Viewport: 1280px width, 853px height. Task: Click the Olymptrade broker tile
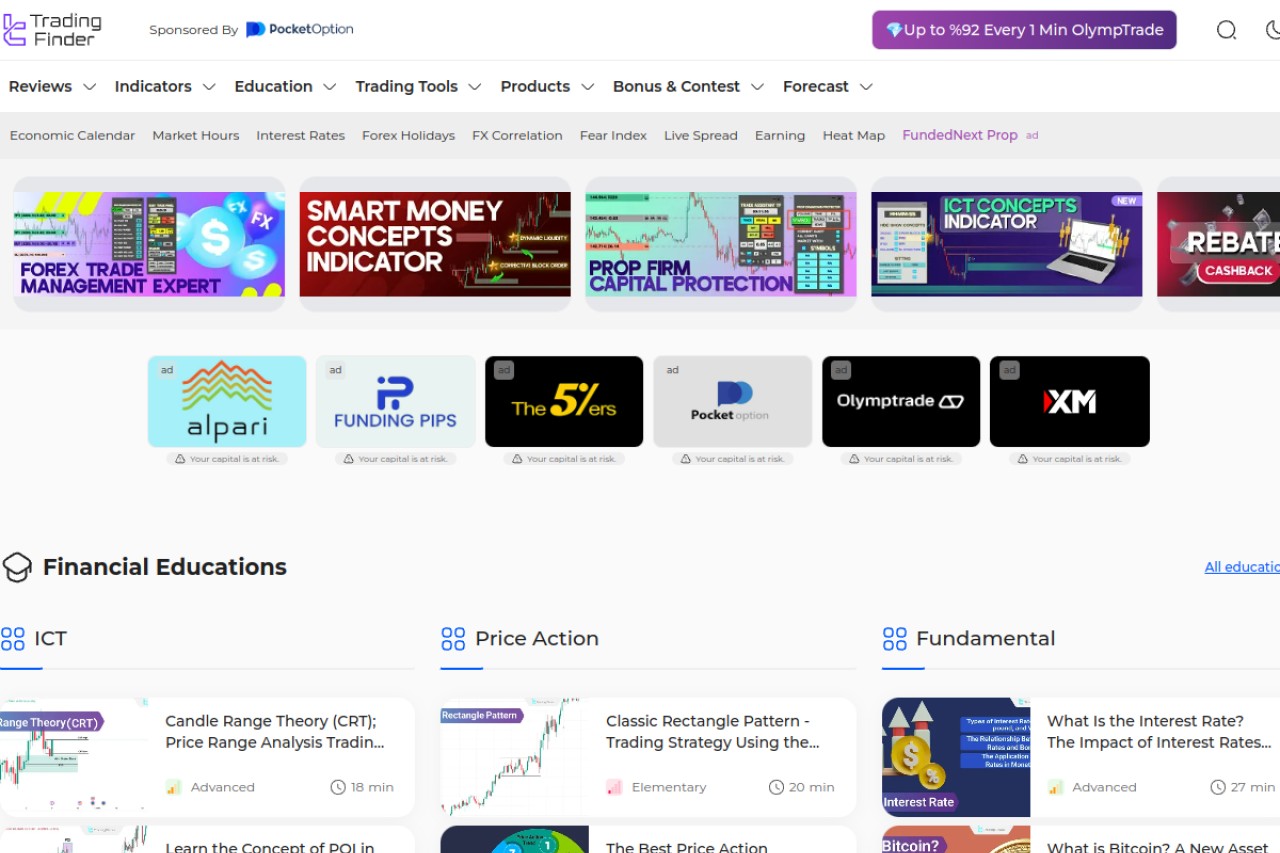pos(901,401)
